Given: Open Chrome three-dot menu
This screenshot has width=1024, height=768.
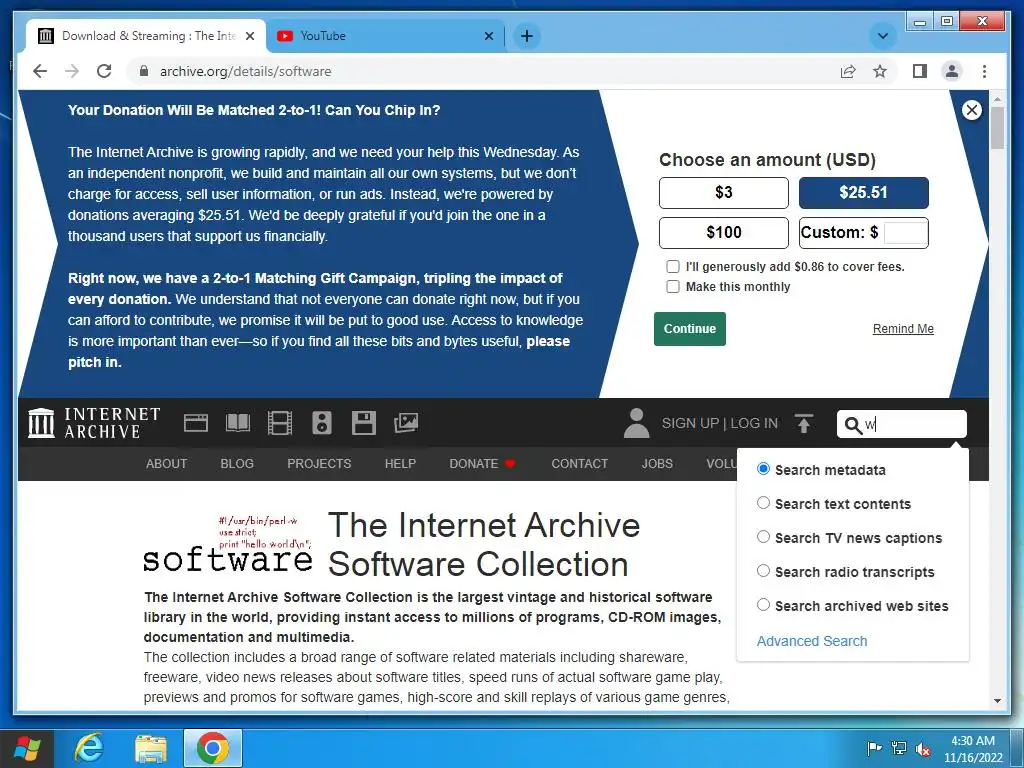Looking at the screenshot, I should point(984,71).
